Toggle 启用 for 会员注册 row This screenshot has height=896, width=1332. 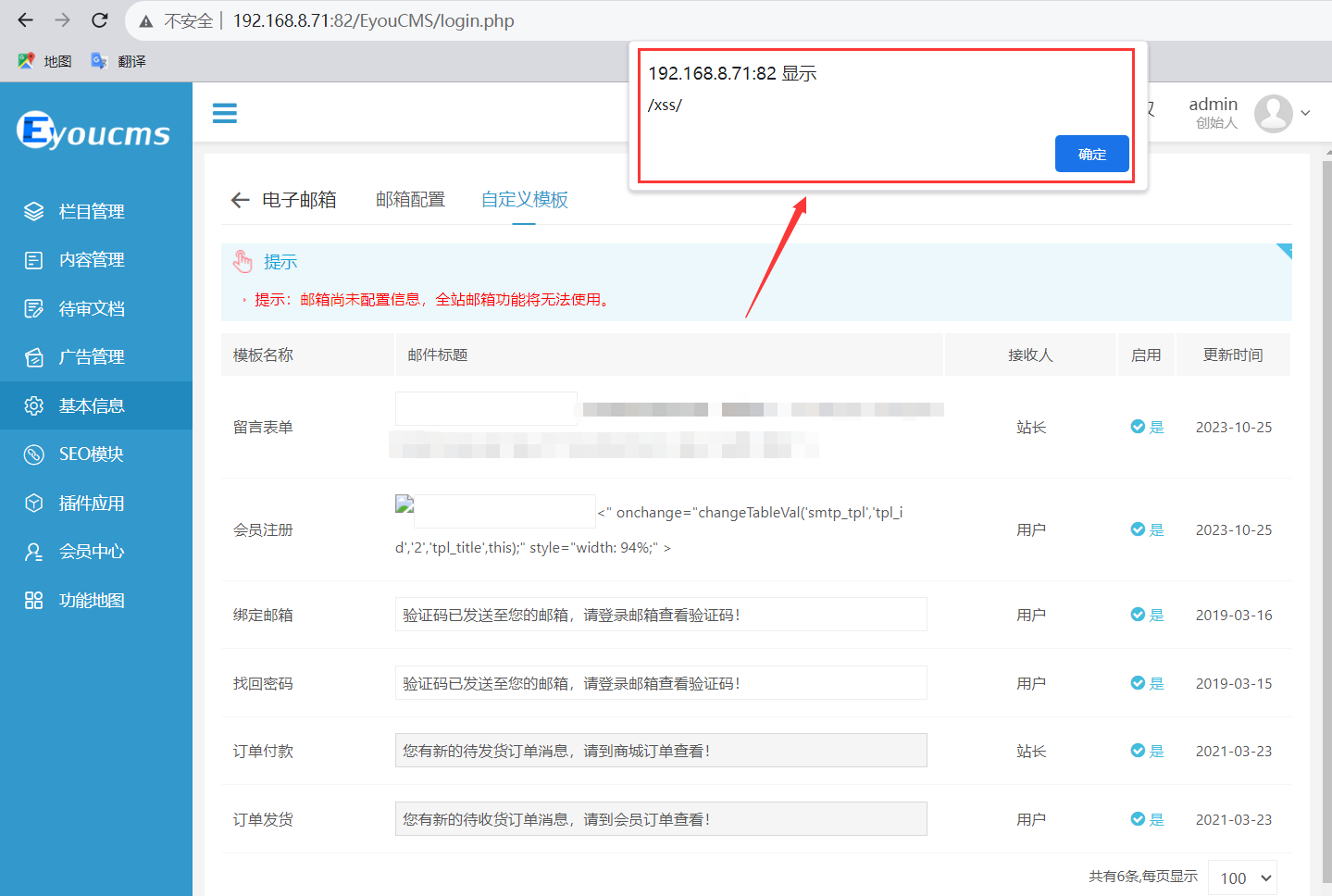(1147, 529)
